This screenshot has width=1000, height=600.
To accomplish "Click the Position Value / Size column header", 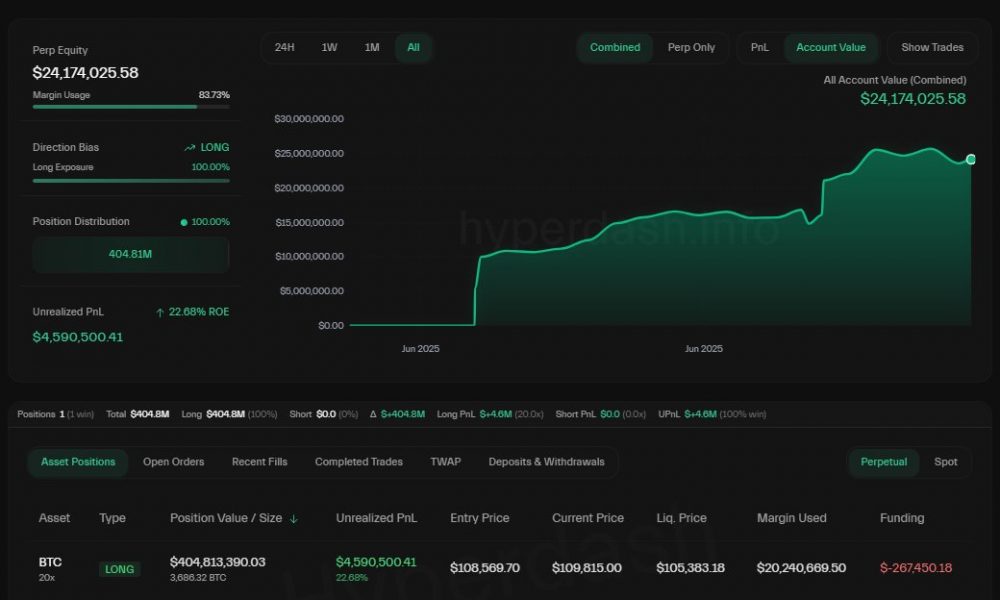I will 226,518.
